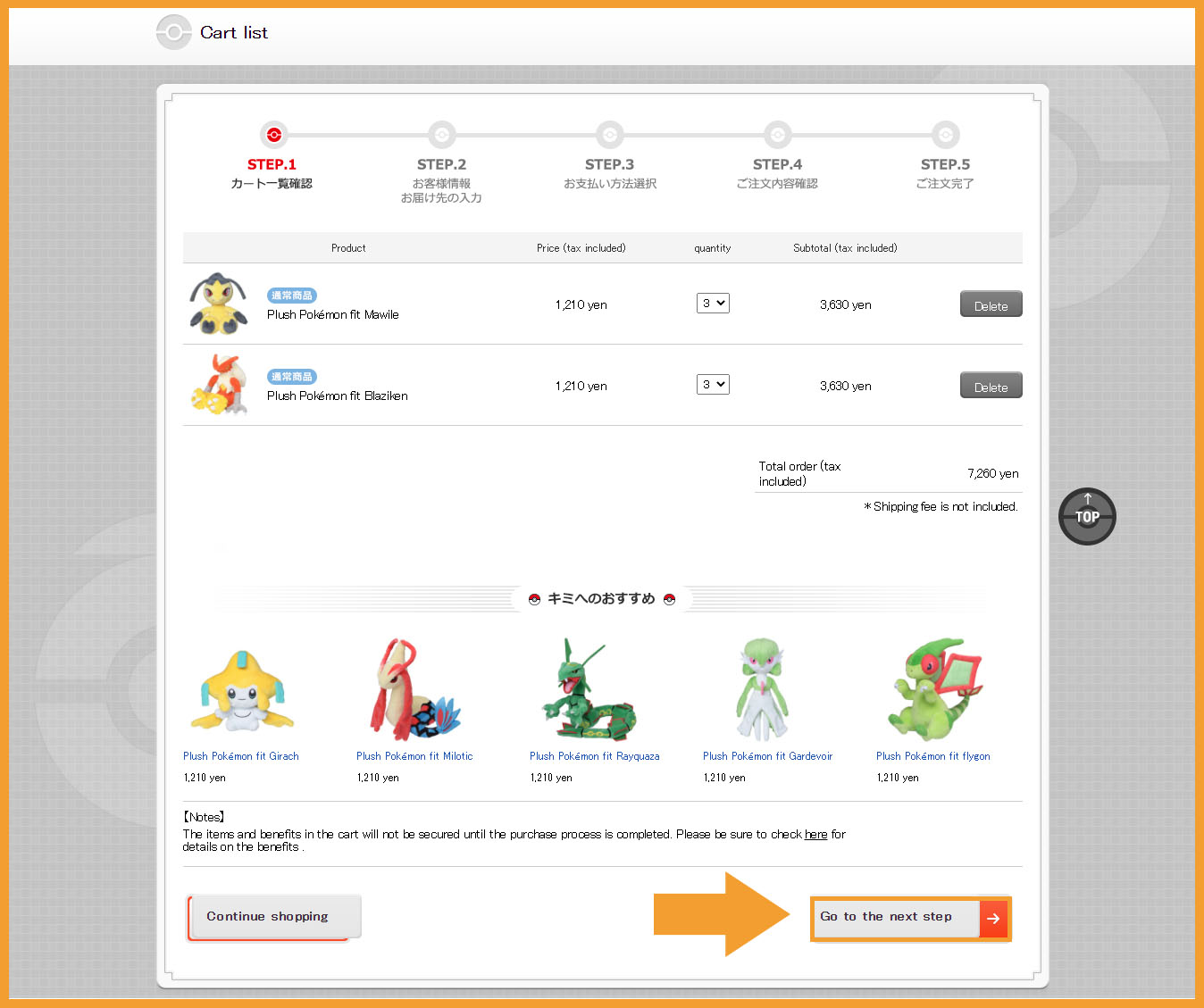Click the 'quantity' column header
This screenshot has height=1008, width=1204.
[713, 248]
